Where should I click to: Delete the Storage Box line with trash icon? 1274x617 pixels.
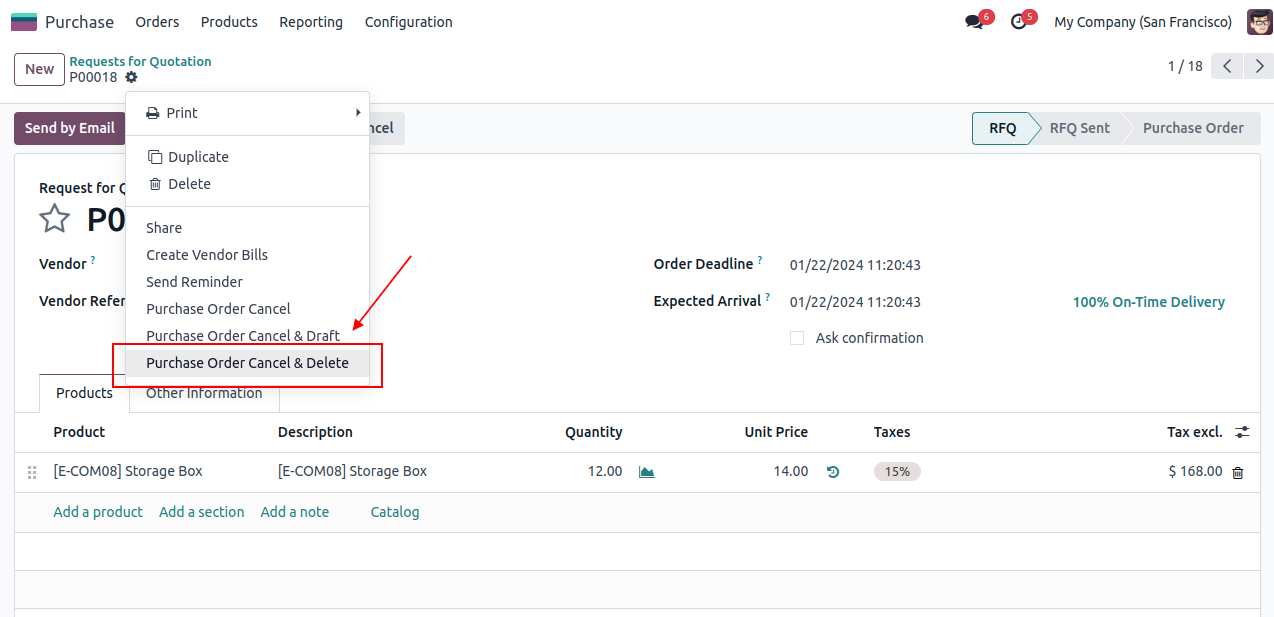pyautogui.click(x=1238, y=472)
